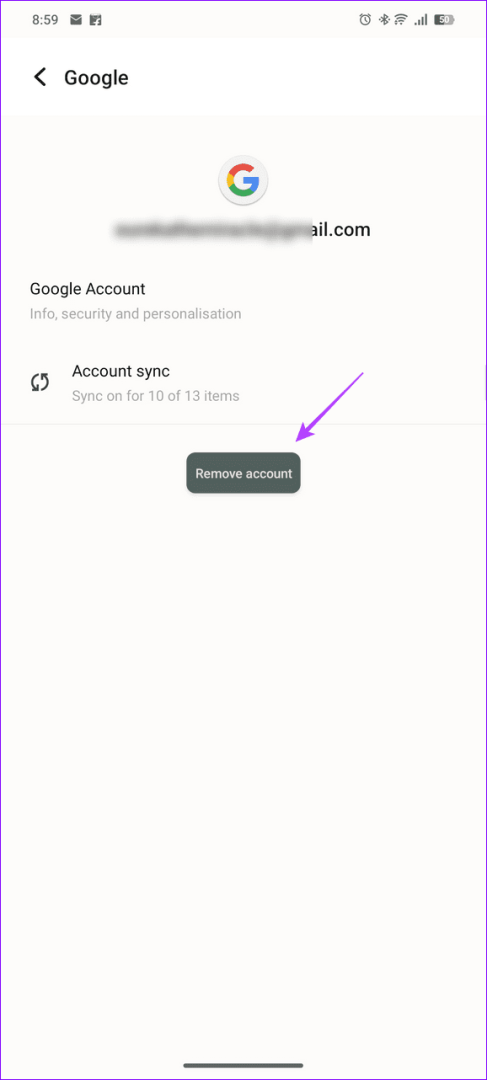The width and height of the screenshot is (487, 1080).
Task: Tap the back arrow beside Google
Action: (x=41, y=76)
